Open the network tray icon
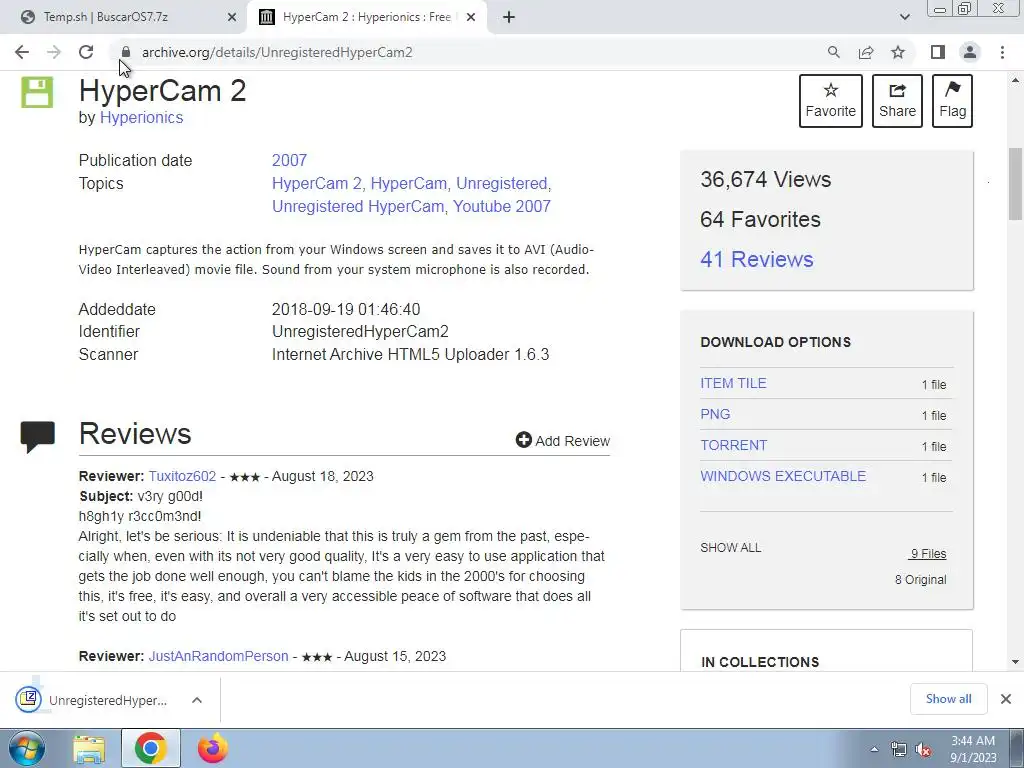 [899, 750]
